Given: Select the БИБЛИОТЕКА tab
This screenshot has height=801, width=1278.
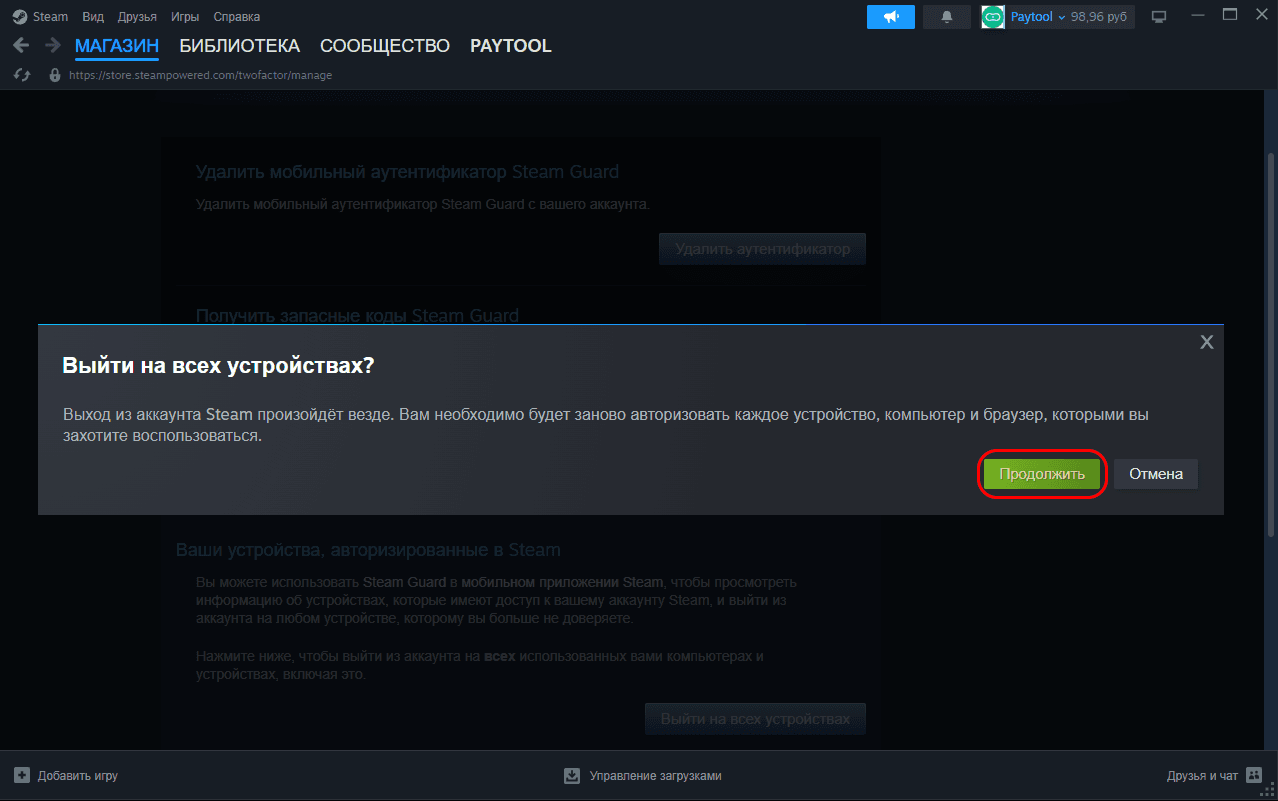Looking at the screenshot, I should coord(240,46).
